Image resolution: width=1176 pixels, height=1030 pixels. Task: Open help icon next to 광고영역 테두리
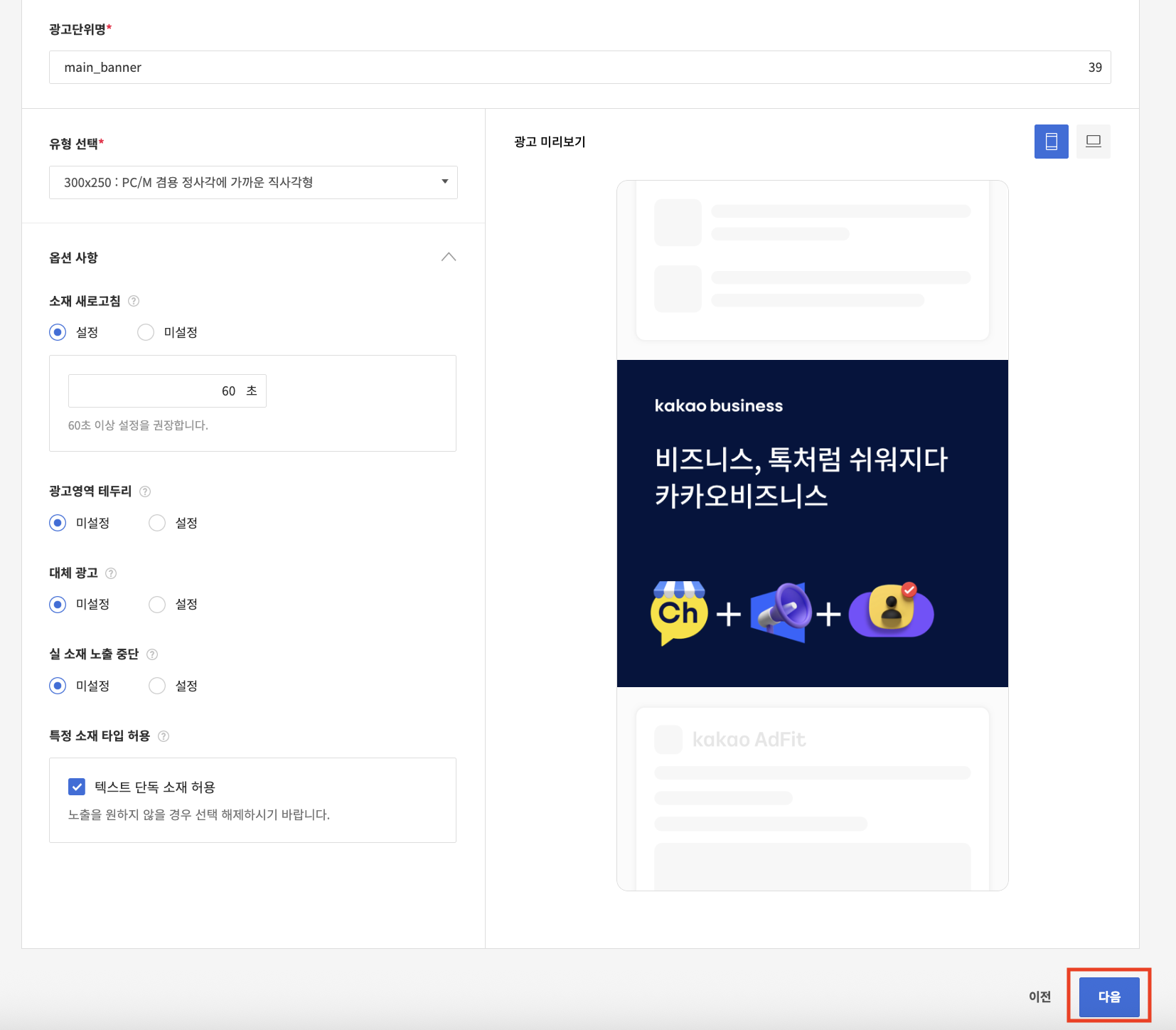(x=145, y=492)
